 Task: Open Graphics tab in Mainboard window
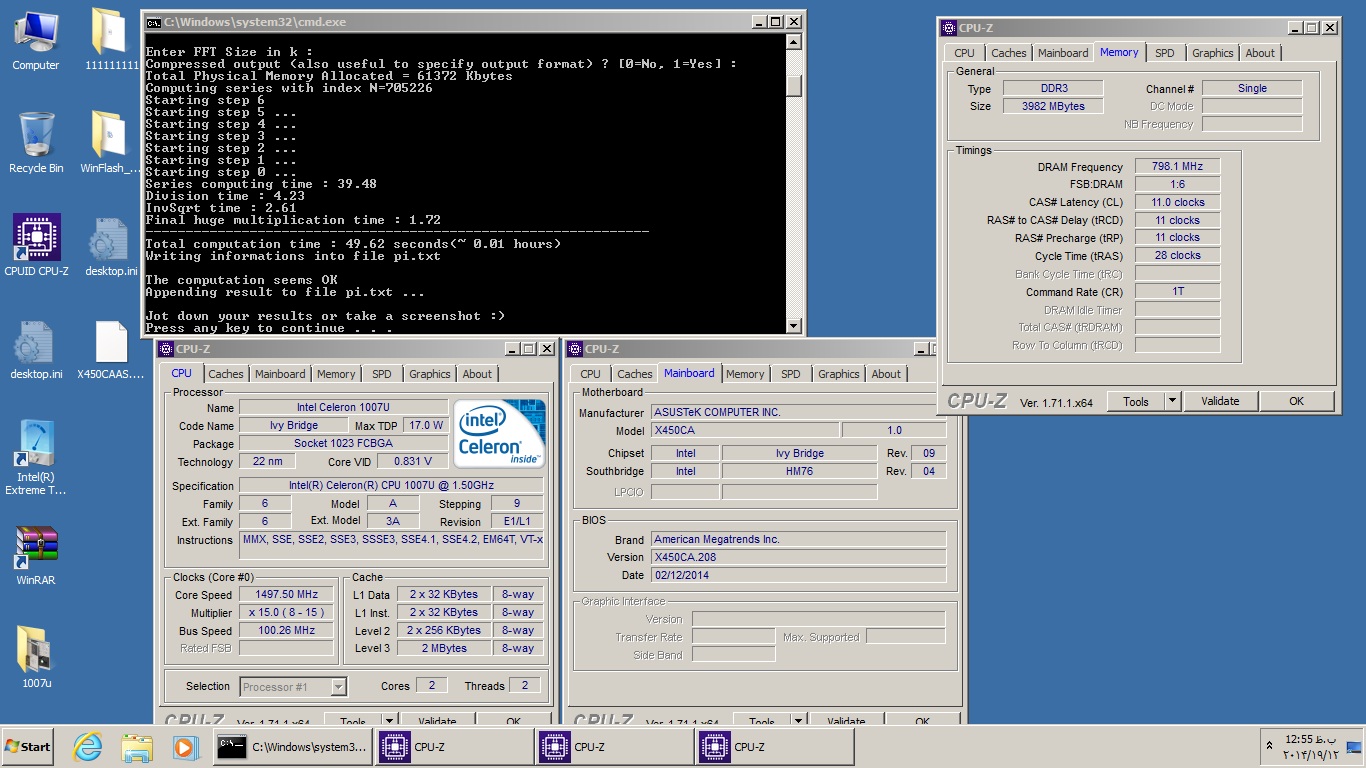pos(839,374)
